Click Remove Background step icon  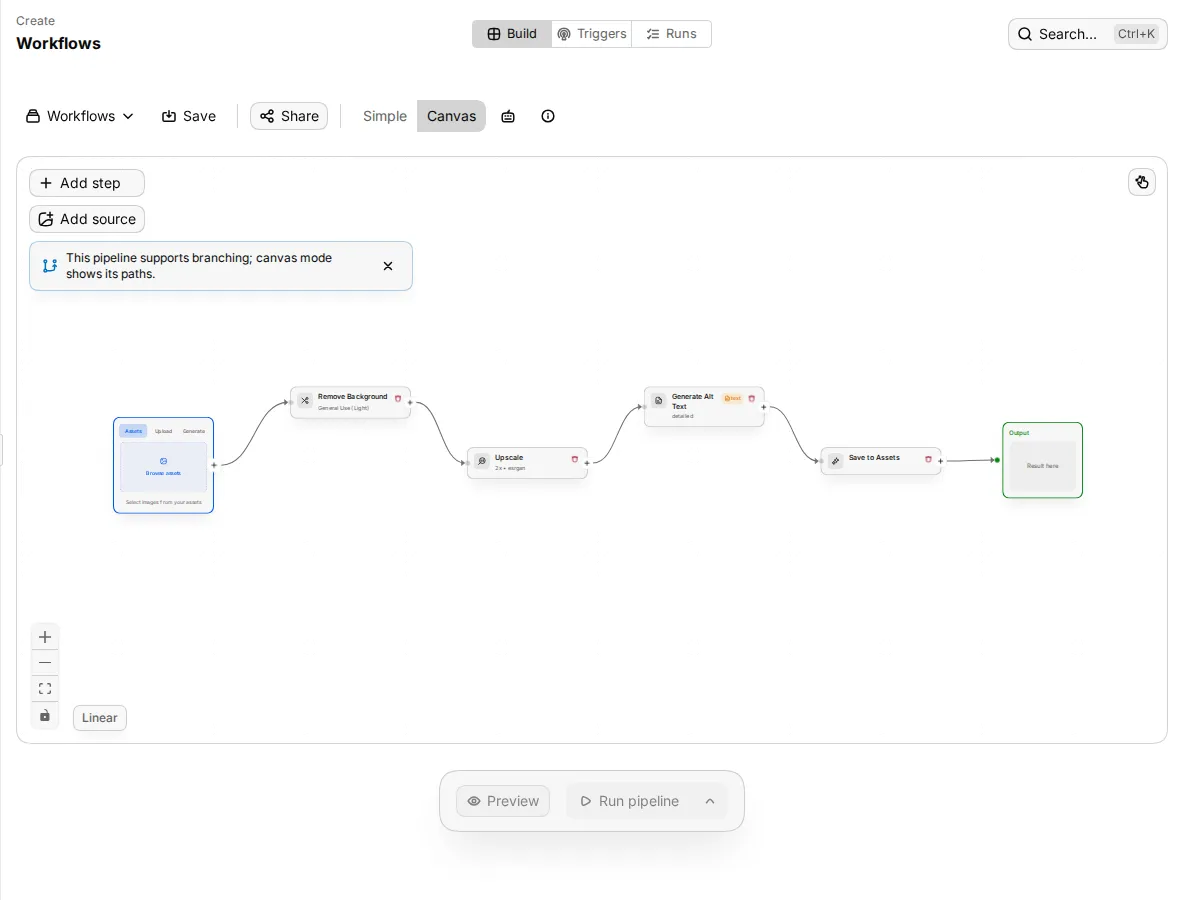click(x=305, y=401)
